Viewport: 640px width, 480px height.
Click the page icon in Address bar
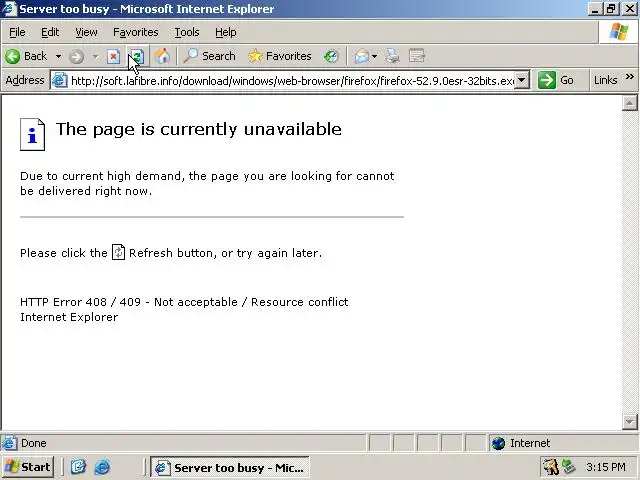pos(60,80)
